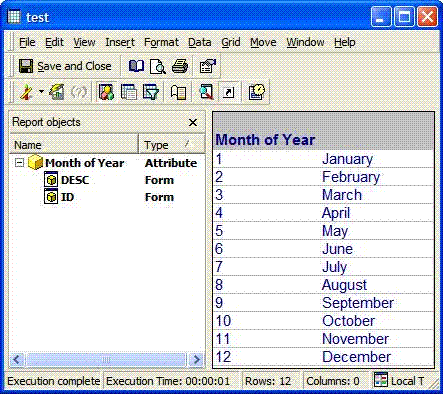Sort by the Name column header

click(74, 145)
